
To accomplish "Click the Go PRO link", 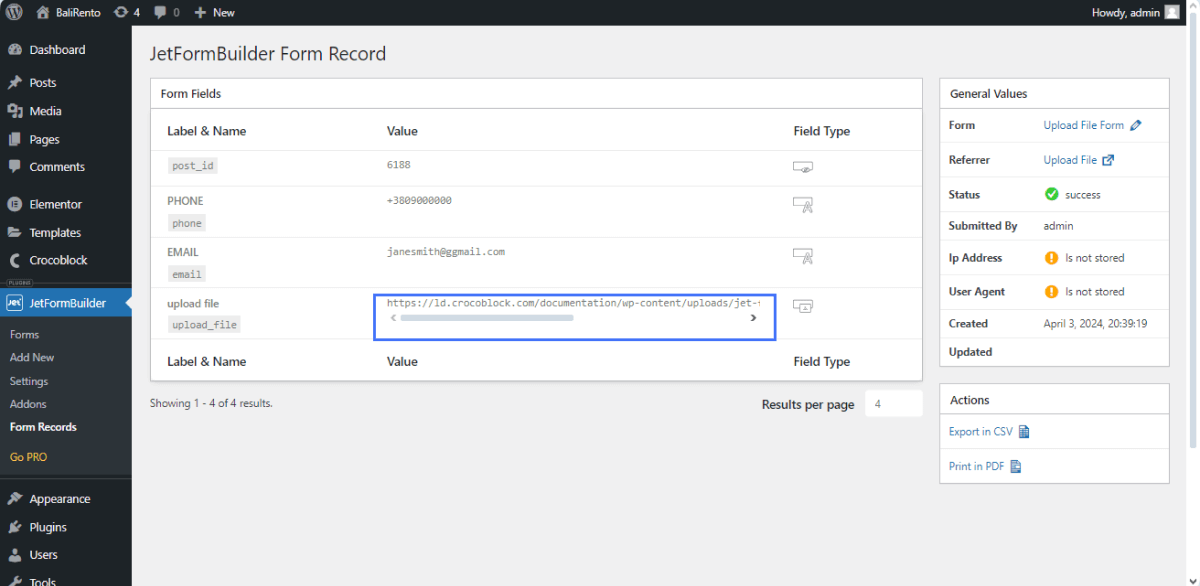I will click(x=28, y=457).
